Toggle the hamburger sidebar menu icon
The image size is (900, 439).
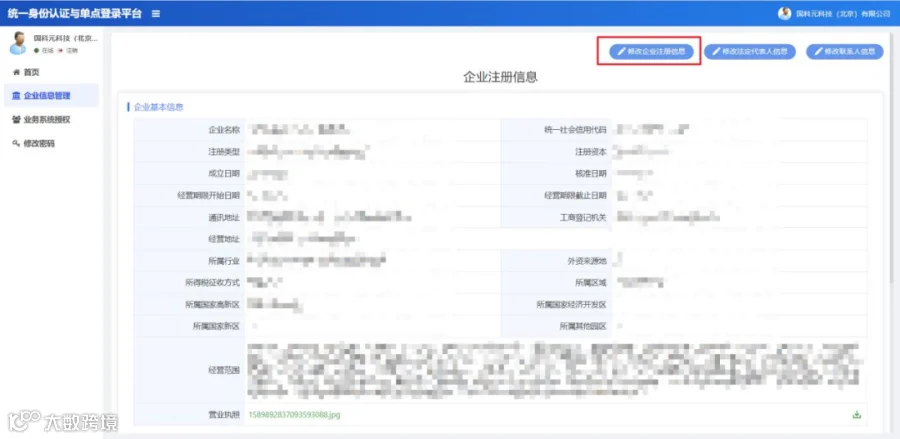click(156, 14)
